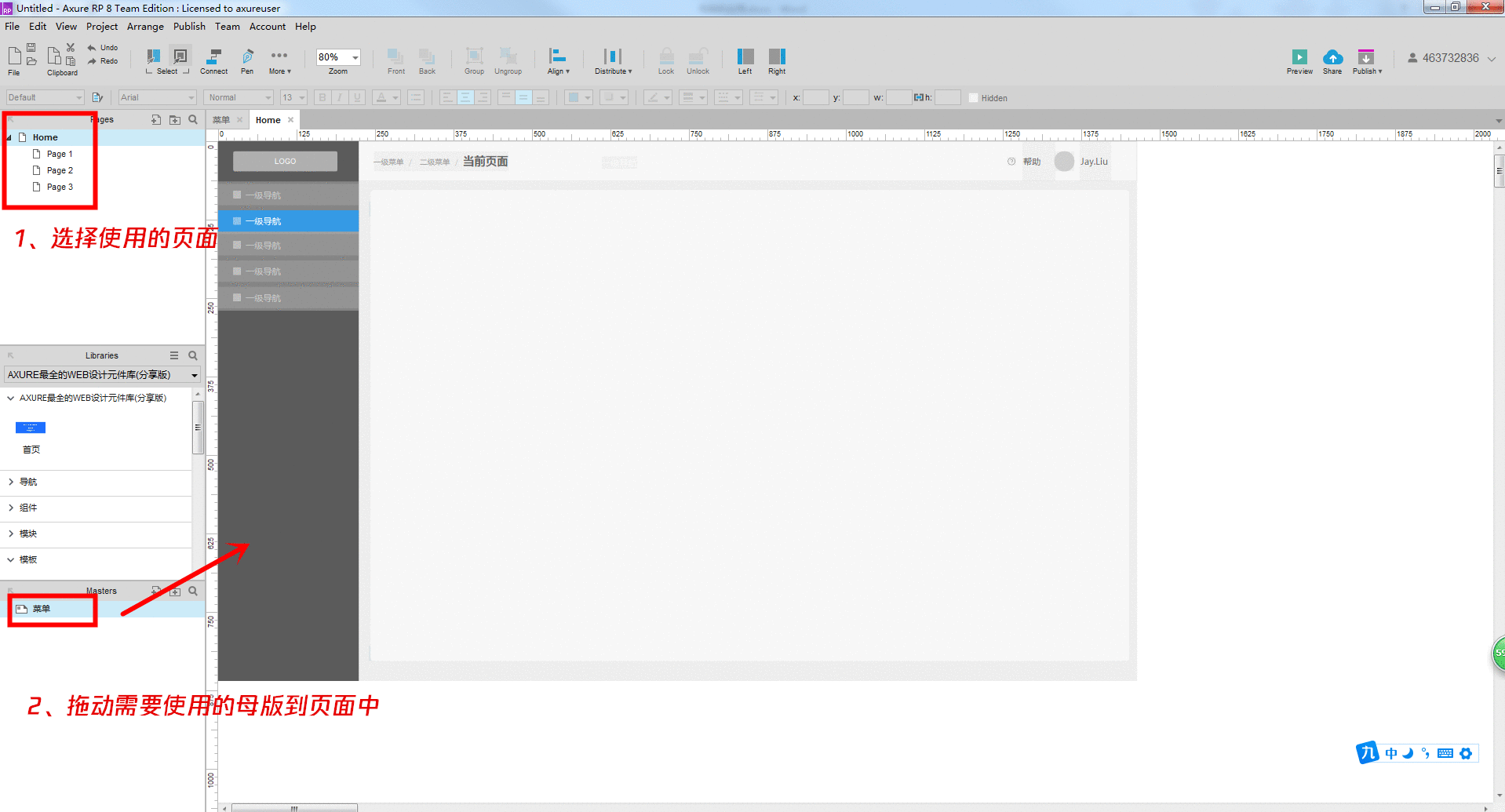This screenshot has height=812, width=1505.
Task: Switch to the 菜单 canvas tab
Action: 221,120
